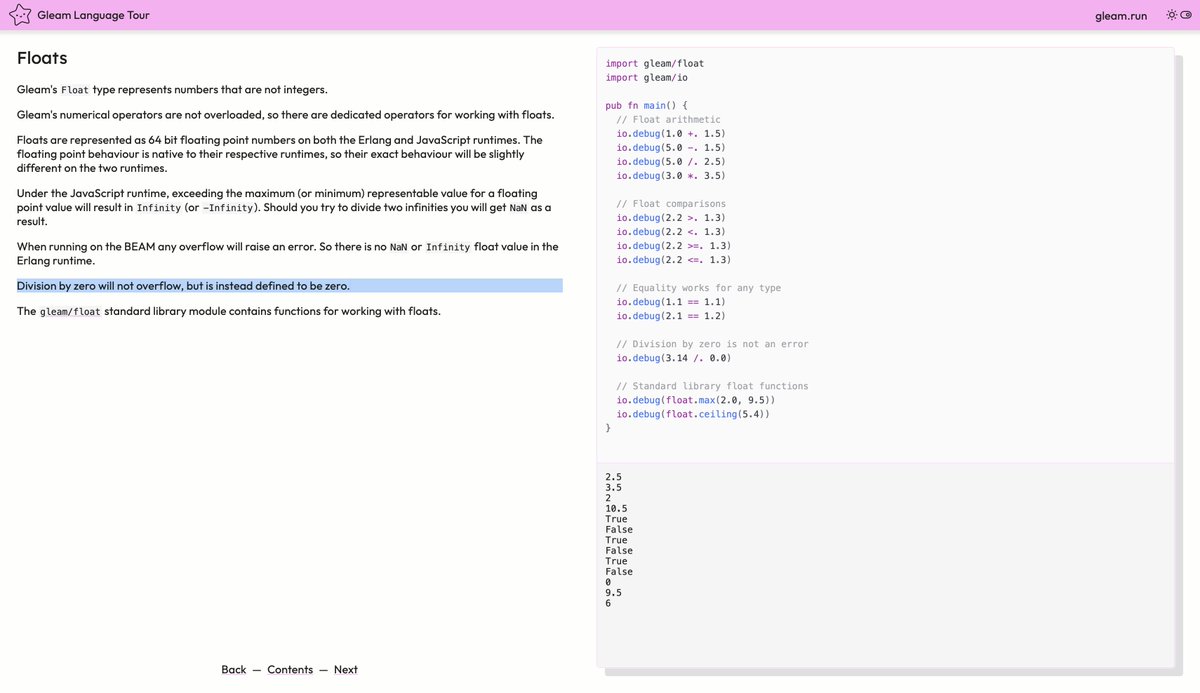The width and height of the screenshot is (1200, 693).
Task: Click the 'io.debug(2.2 <. 1.3)' line
Action: (671, 232)
